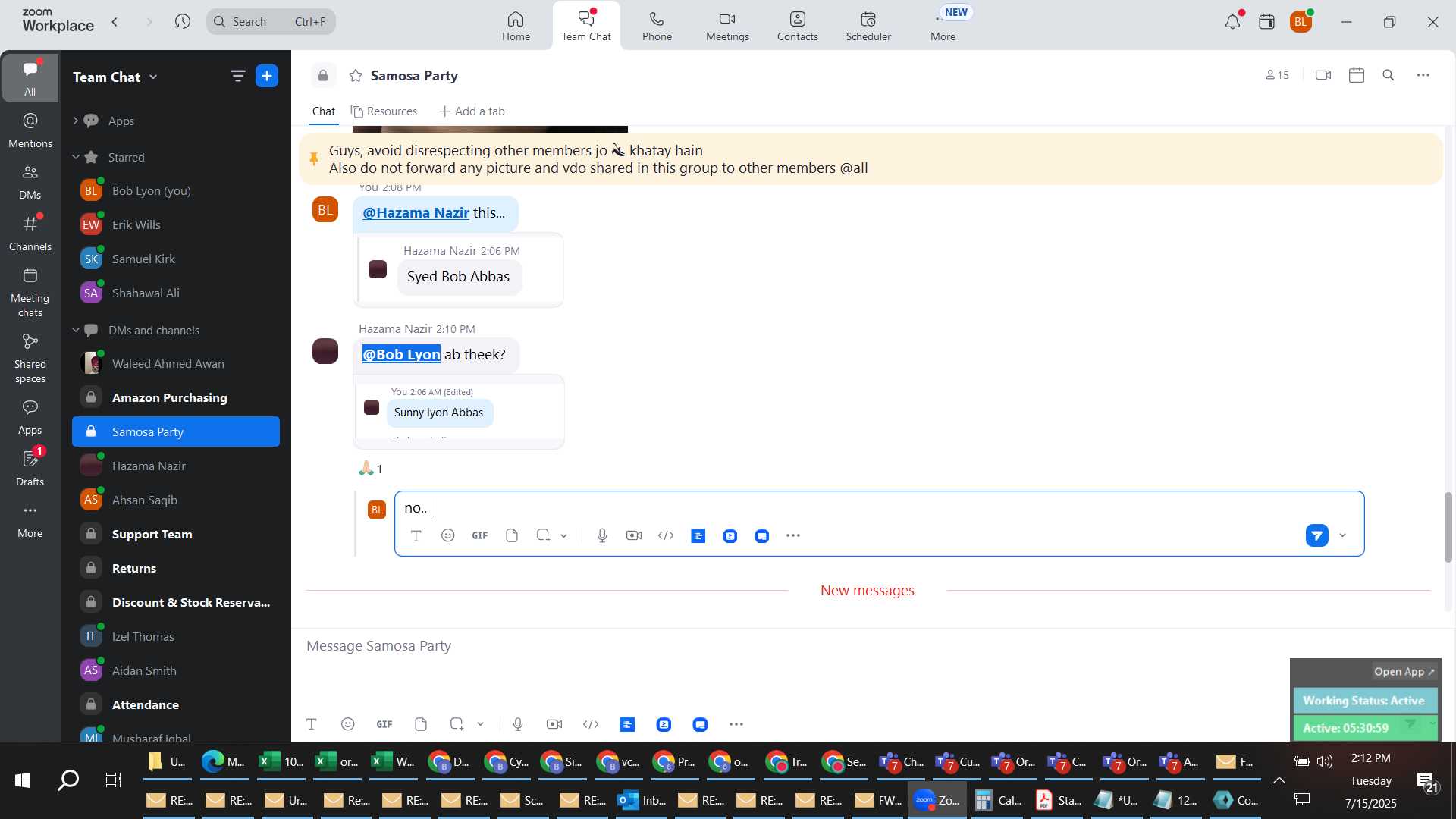Open Drafts in the sidebar
The width and height of the screenshot is (1456, 819).
coord(30,469)
